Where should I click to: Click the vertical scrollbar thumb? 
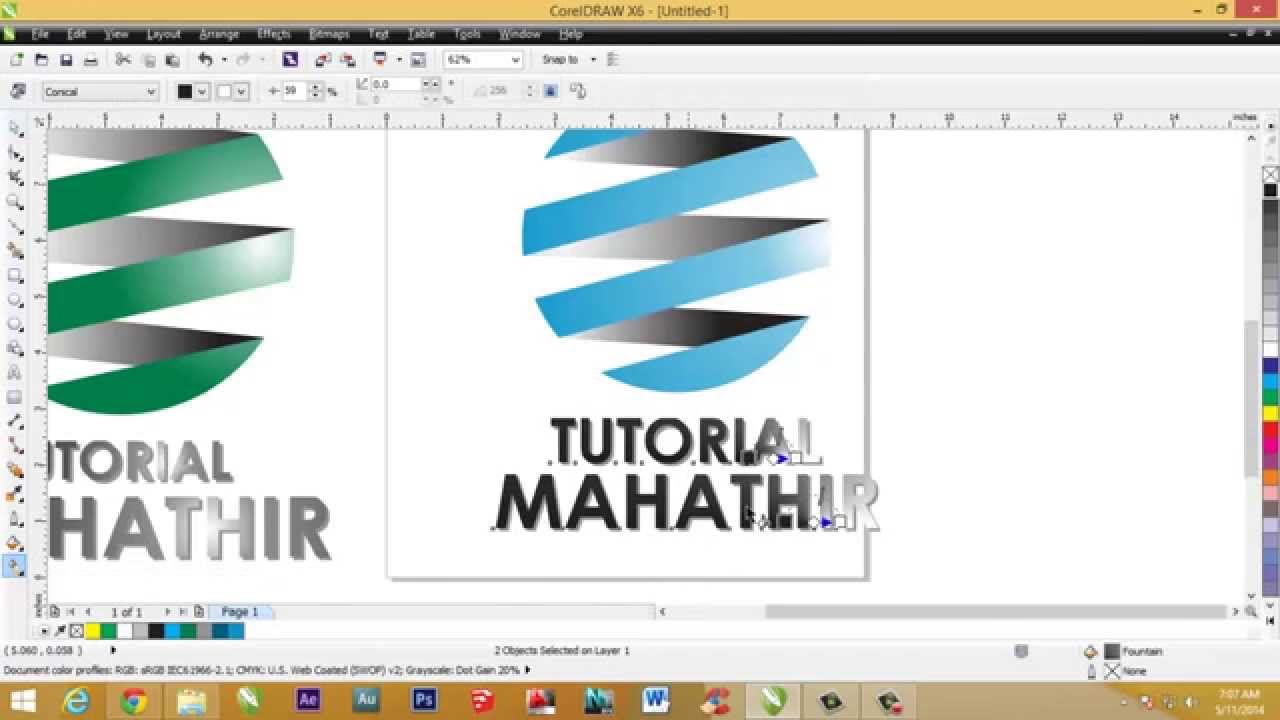1251,399
